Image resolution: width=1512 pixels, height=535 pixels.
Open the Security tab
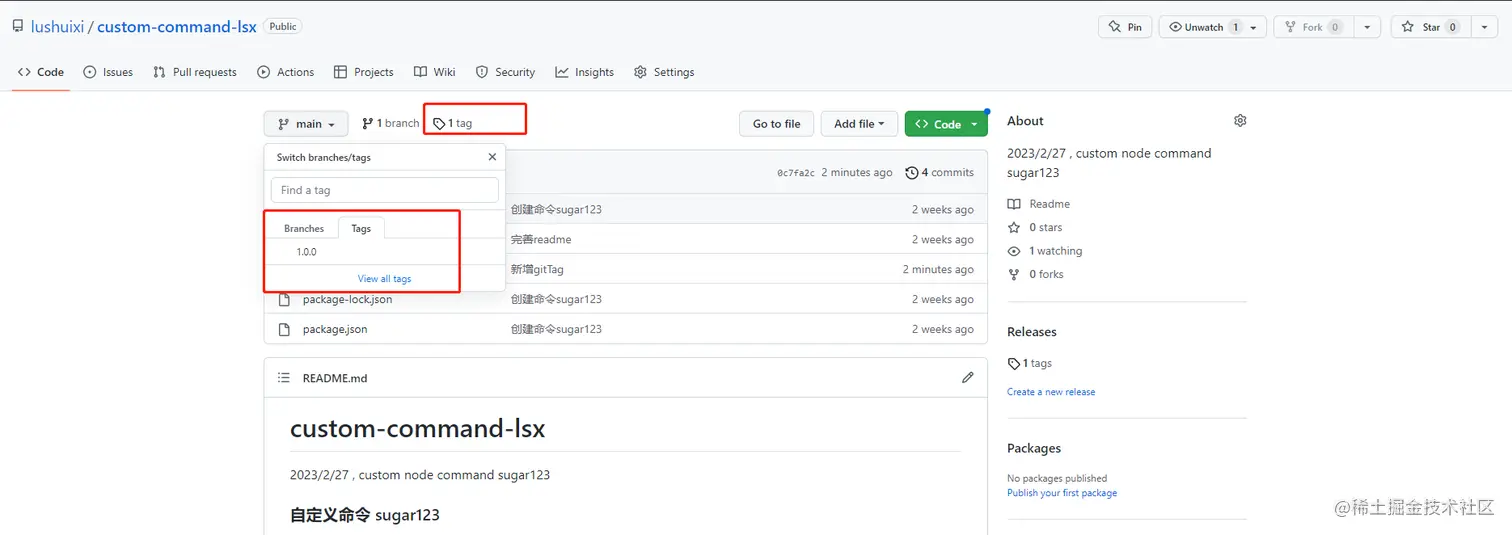(x=506, y=72)
